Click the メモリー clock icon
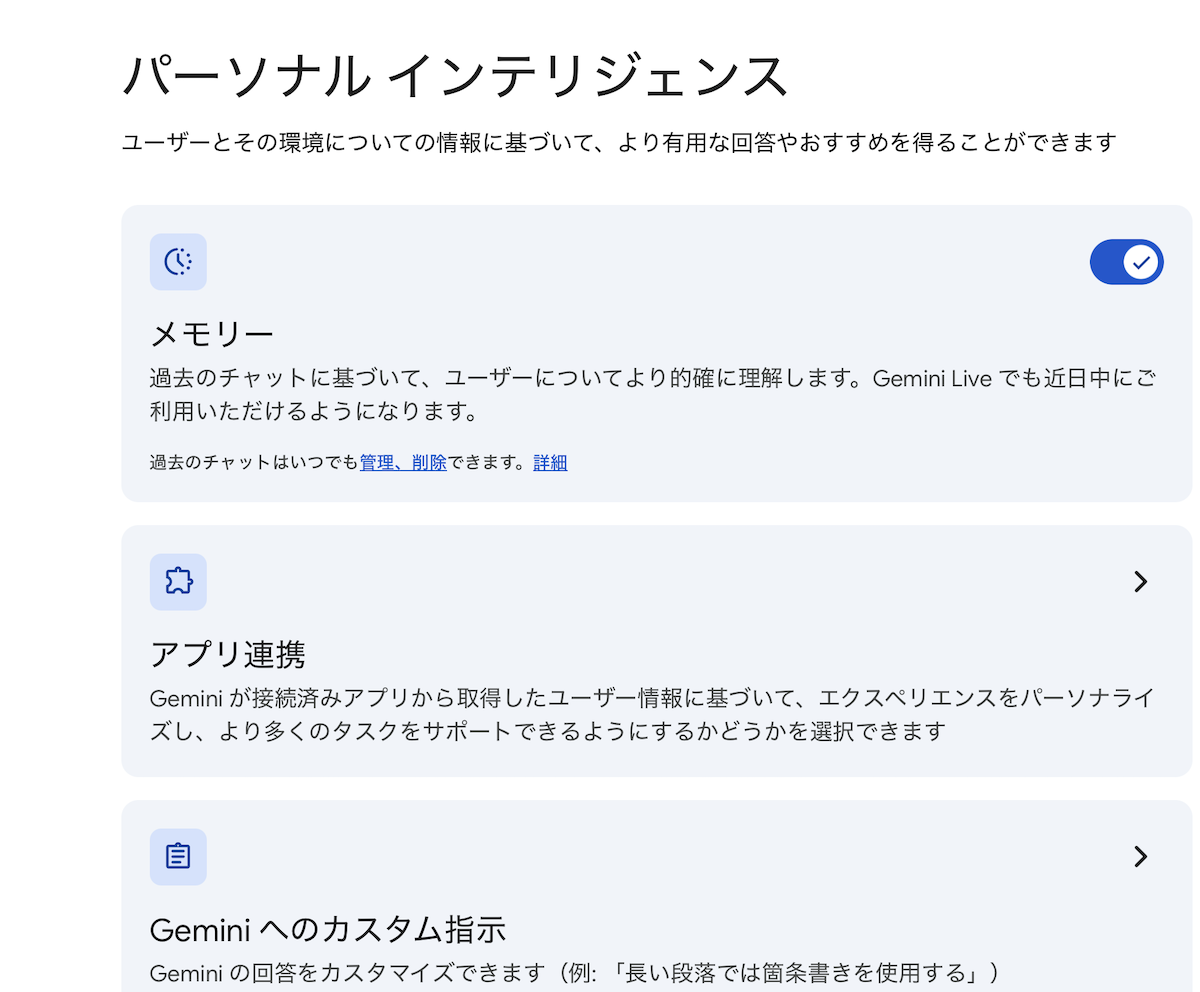 tap(178, 262)
